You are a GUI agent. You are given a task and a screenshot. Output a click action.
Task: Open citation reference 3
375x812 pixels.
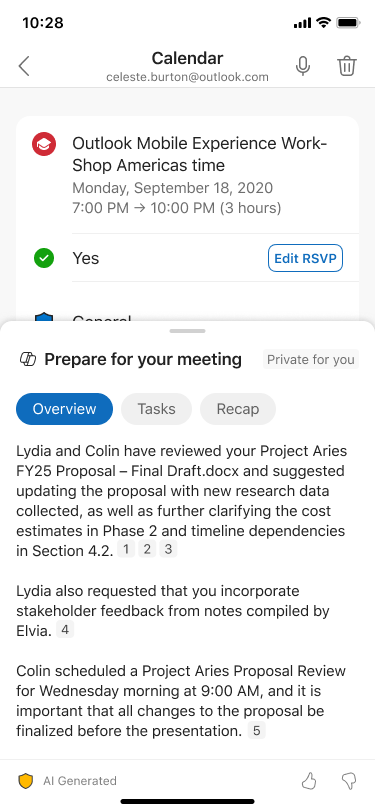click(x=168, y=549)
